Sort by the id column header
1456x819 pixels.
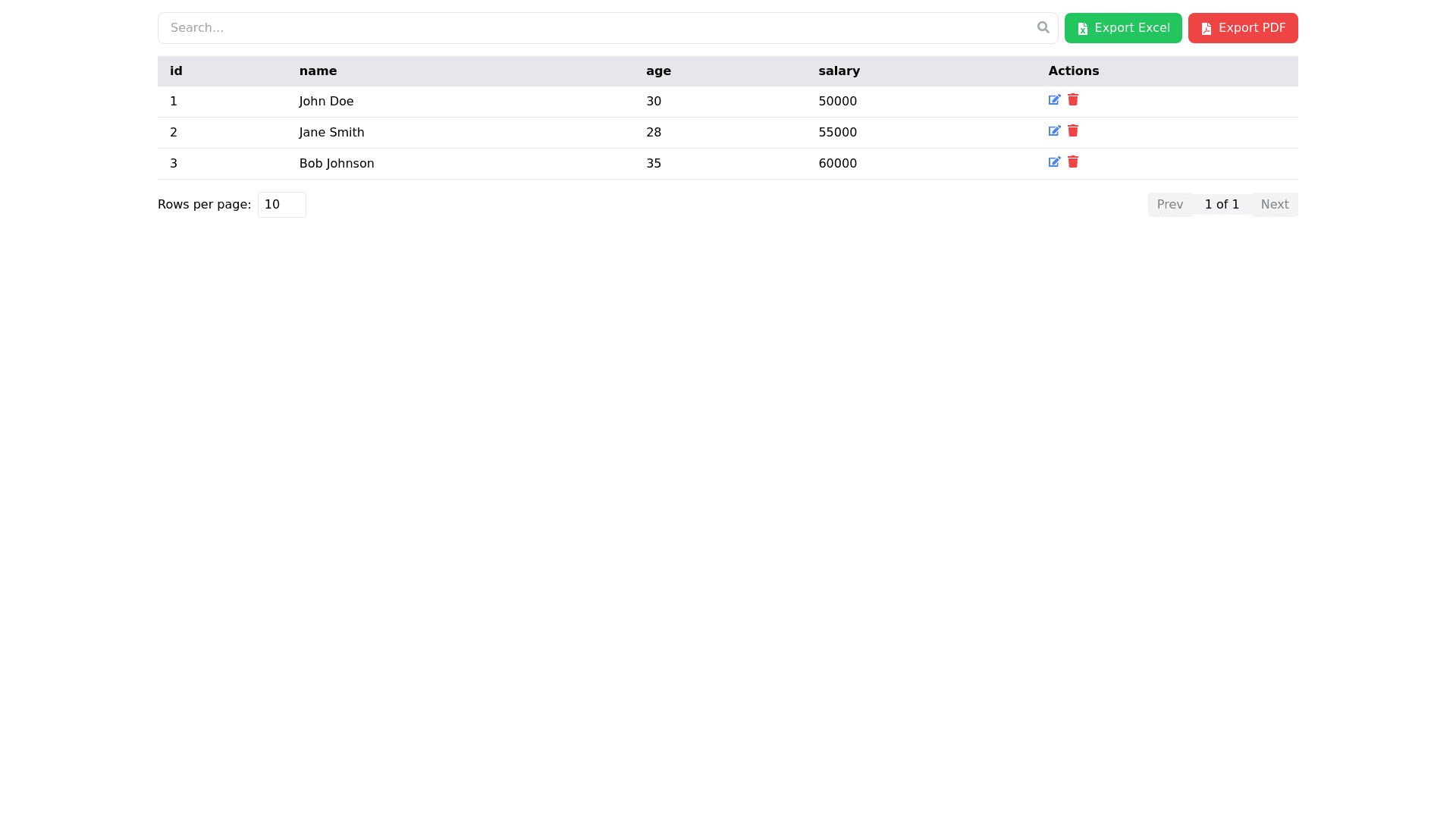176,71
